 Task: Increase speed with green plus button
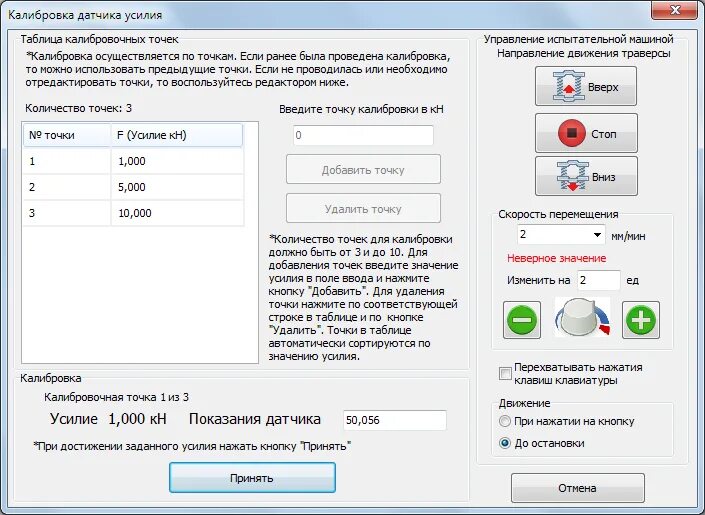641,320
